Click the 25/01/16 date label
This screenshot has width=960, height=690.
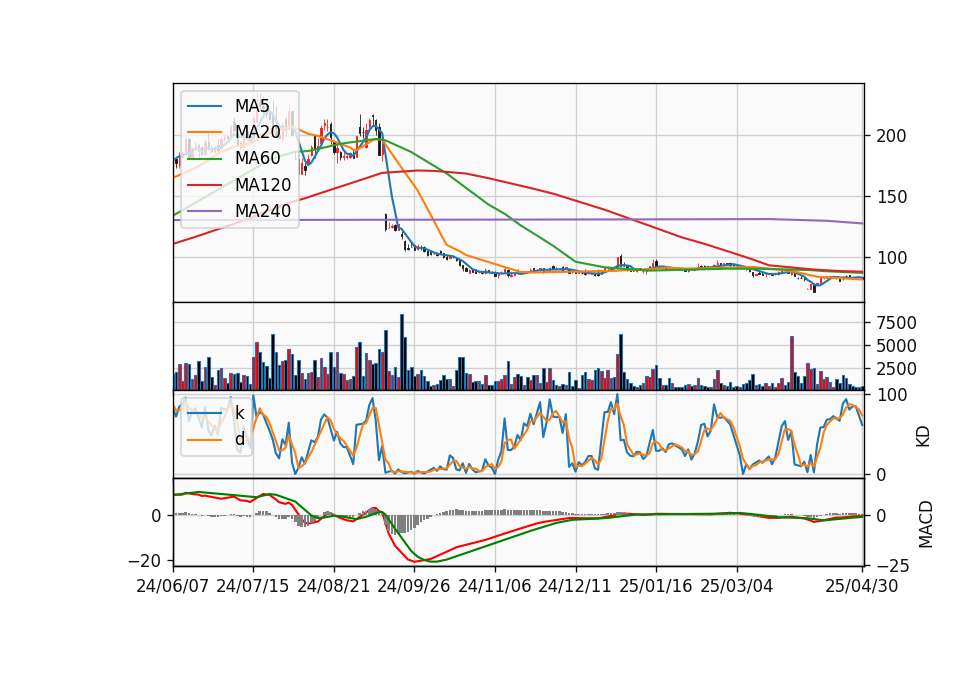pos(656,586)
